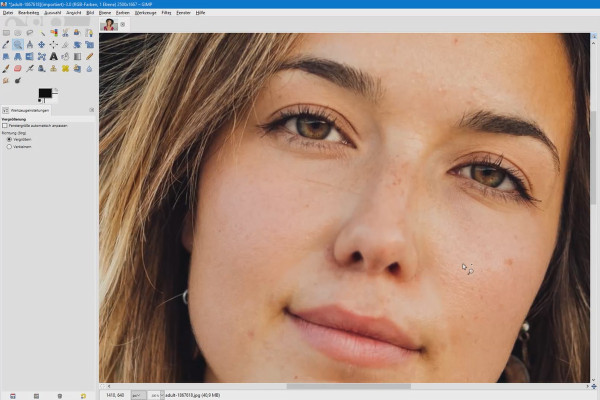The image size is (600, 400).
Task: Click the white background color swatch
Action: pyautogui.click(x=55, y=100)
